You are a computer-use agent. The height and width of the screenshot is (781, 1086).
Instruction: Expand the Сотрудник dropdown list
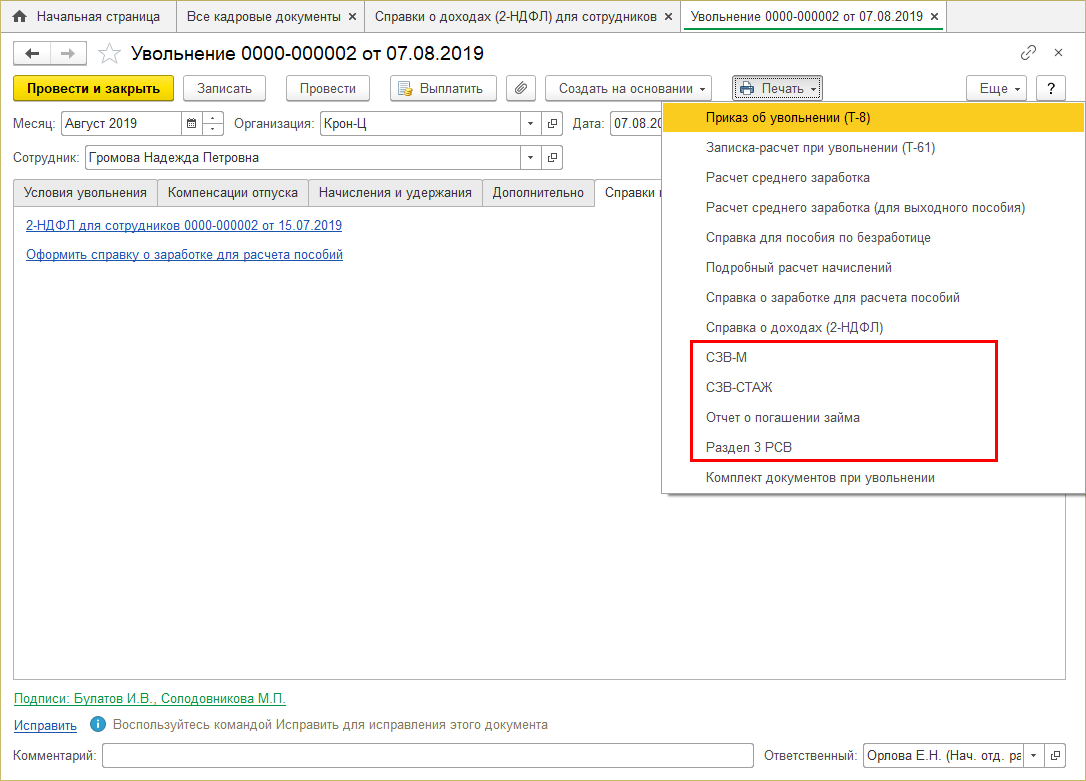click(x=531, y=157)
